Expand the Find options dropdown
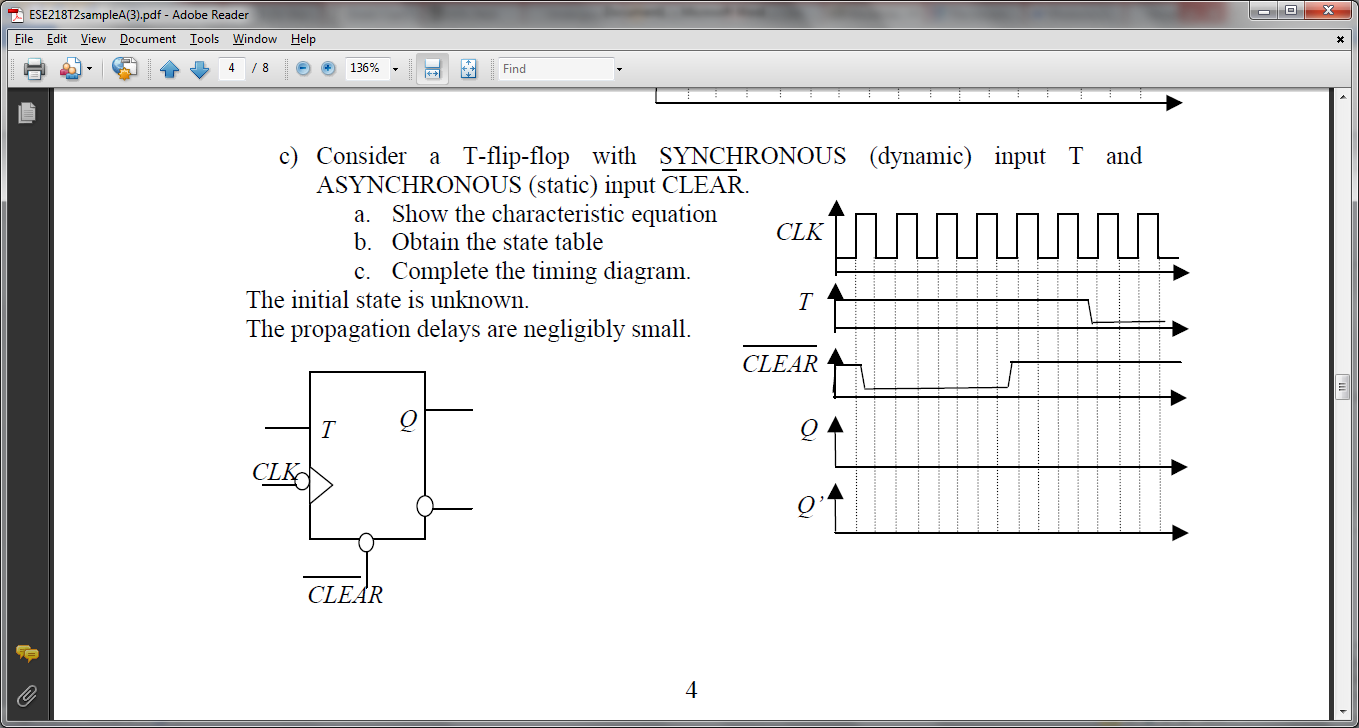 tap(618, 68)
